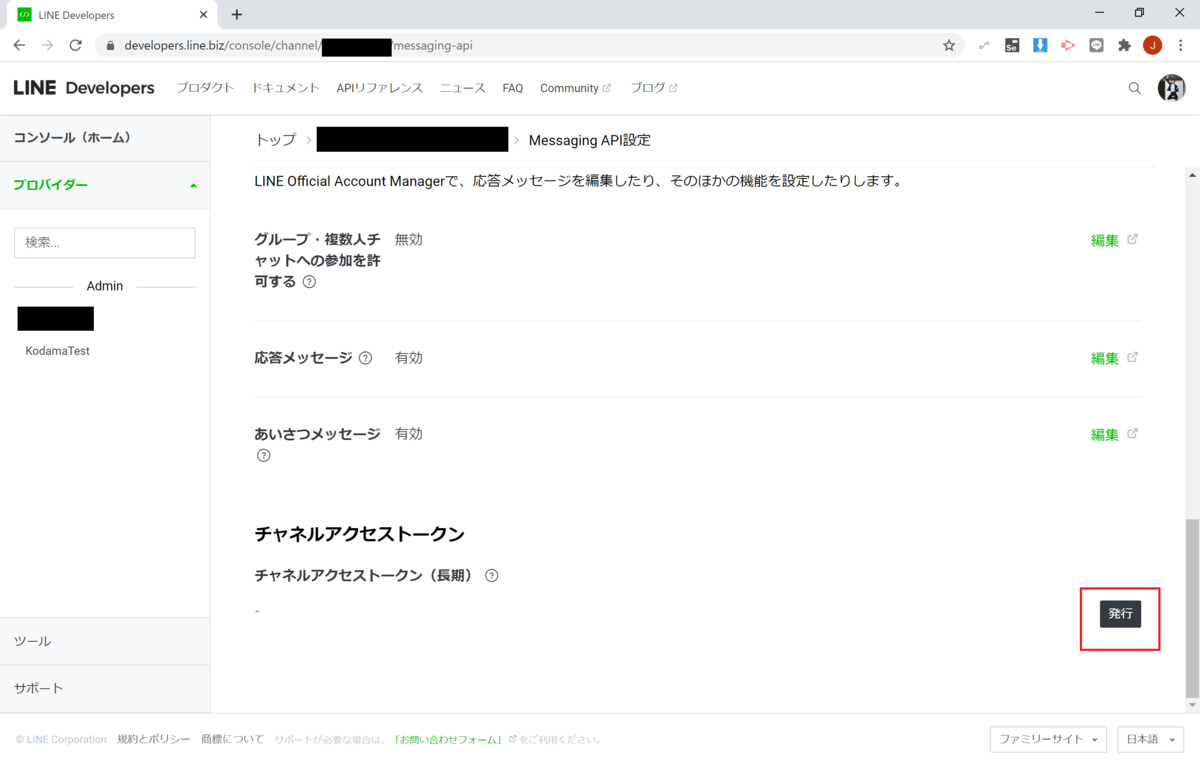
Task: Open the search on LINE Developers header
Action: [x=1134, y=88]
